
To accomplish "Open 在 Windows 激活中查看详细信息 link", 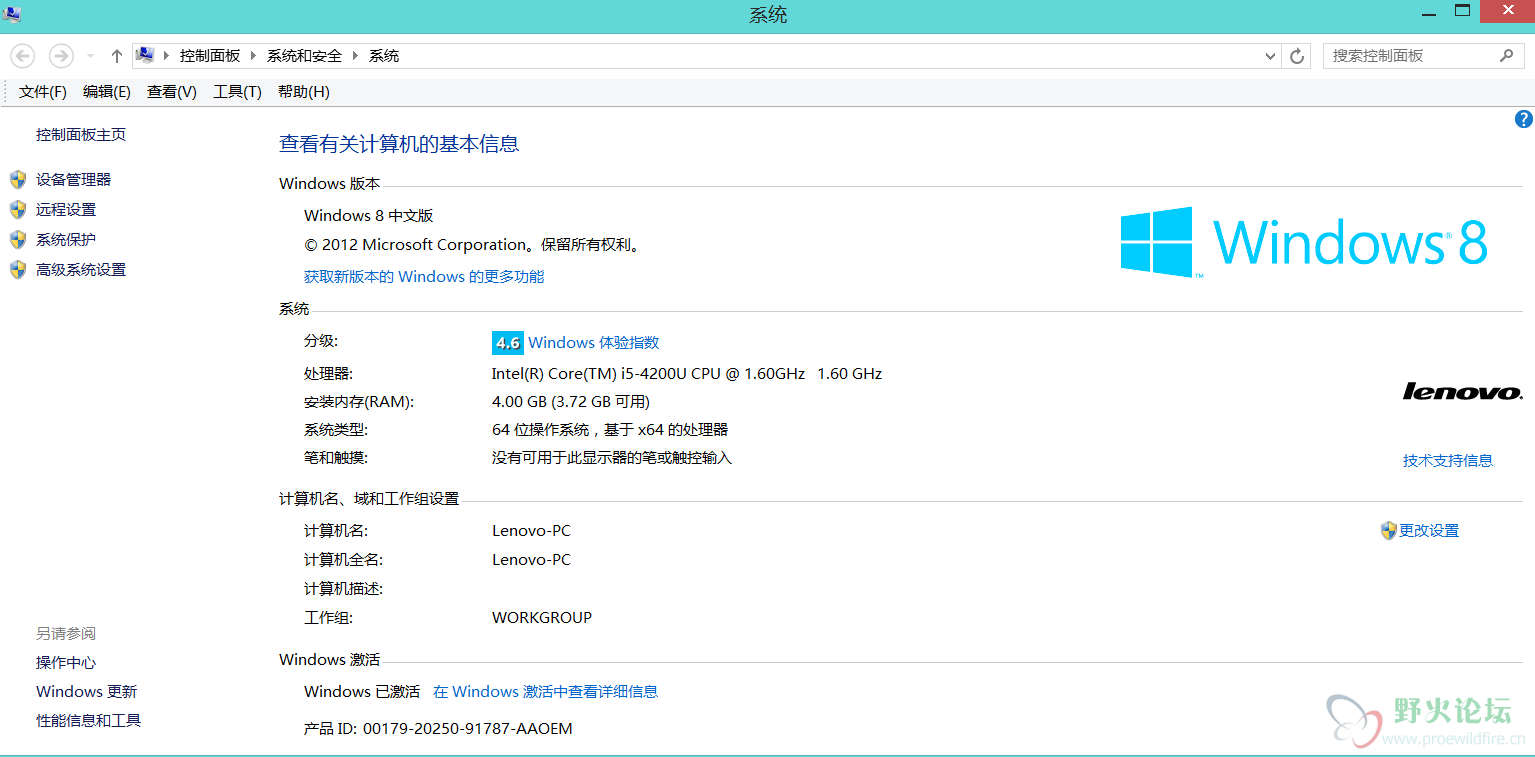I will [545, 692].
